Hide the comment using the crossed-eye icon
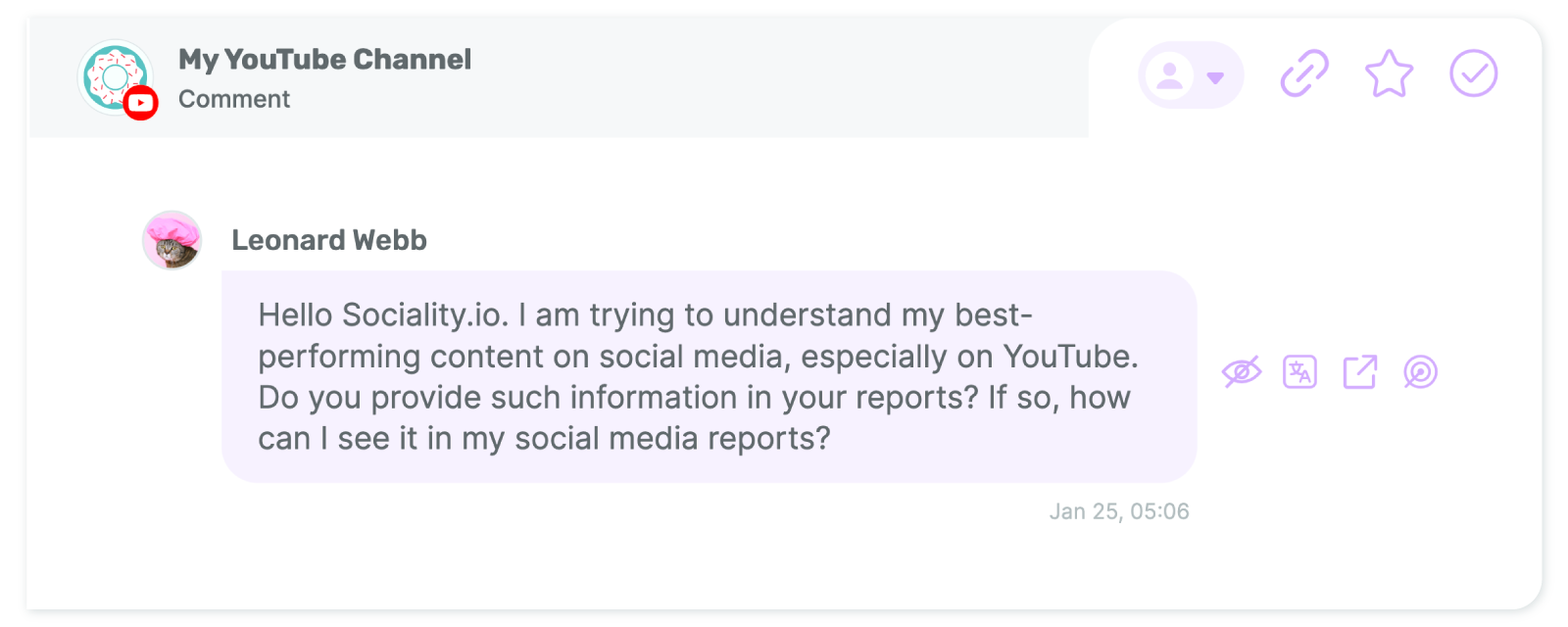The image size is (1568, 627). (1241, 372)
